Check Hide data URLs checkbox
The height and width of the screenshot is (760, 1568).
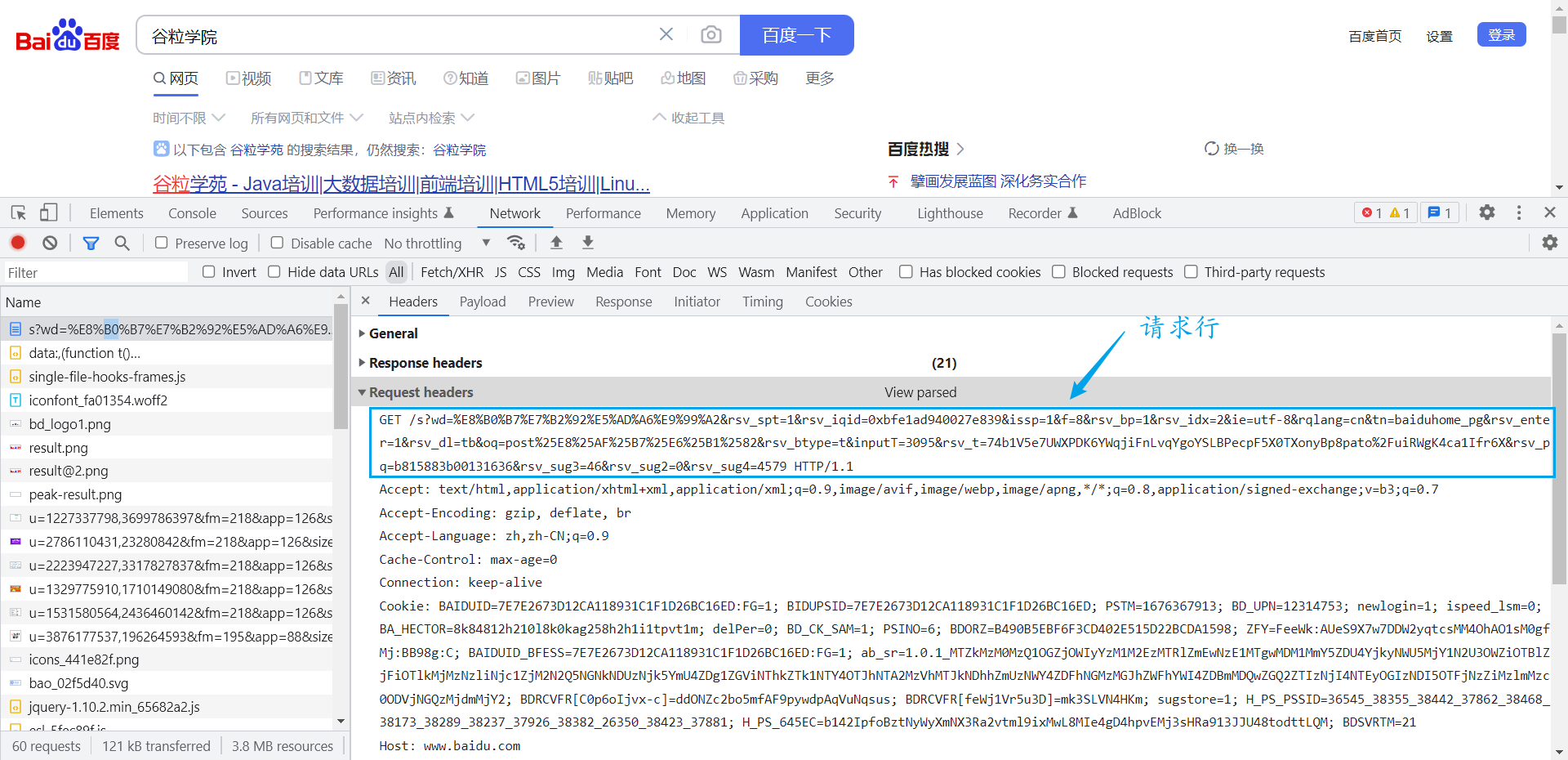(274, 272)
